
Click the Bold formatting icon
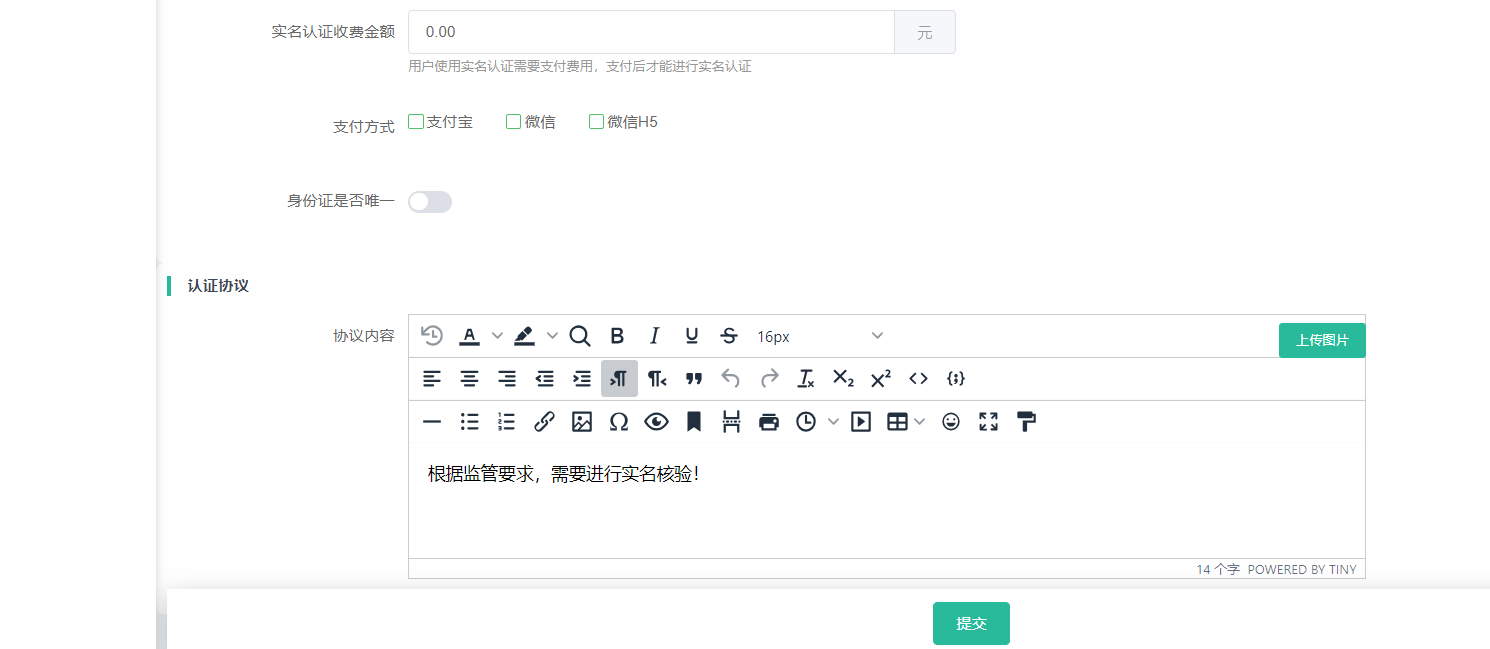617,337
